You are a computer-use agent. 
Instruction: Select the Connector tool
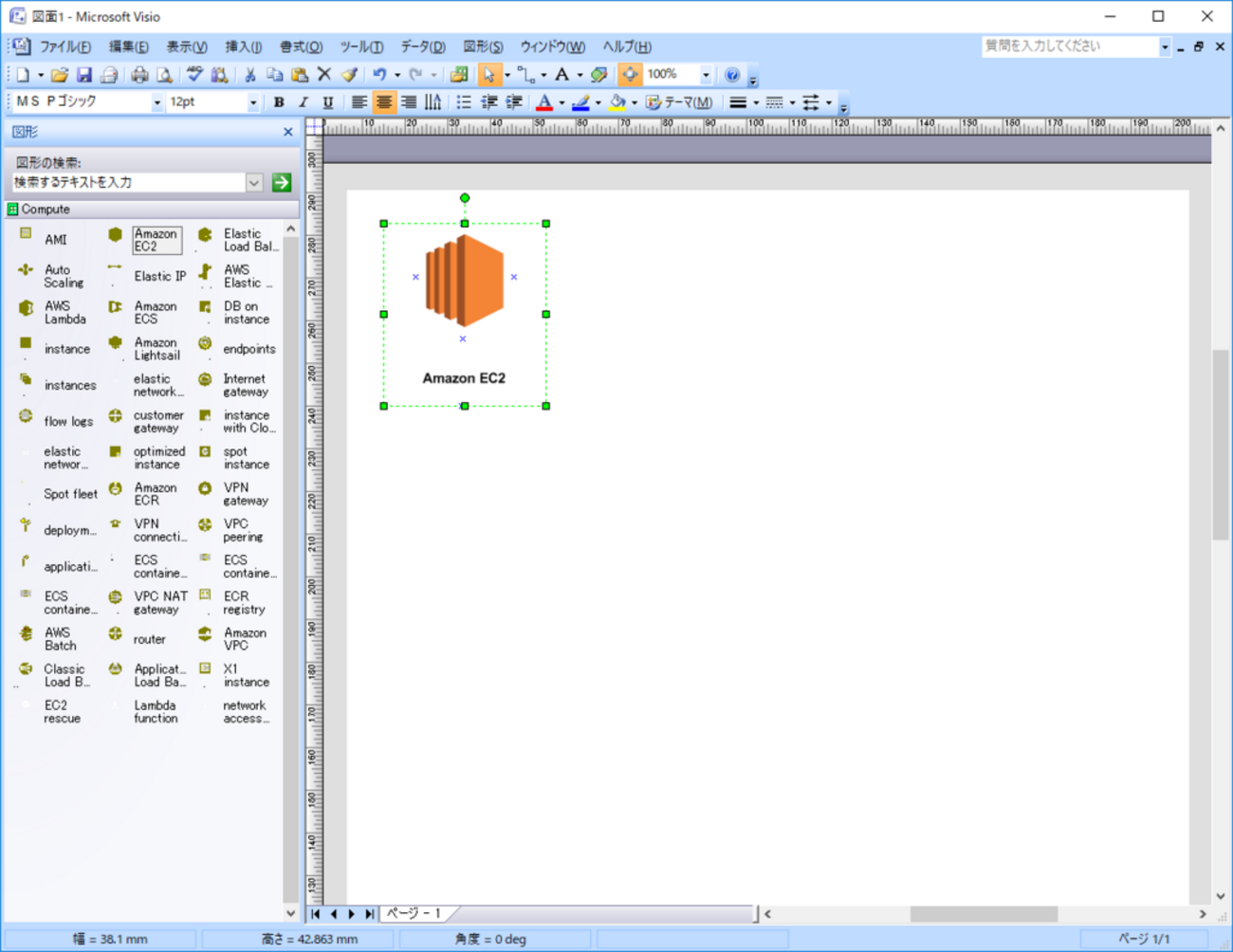pos(525,75)
